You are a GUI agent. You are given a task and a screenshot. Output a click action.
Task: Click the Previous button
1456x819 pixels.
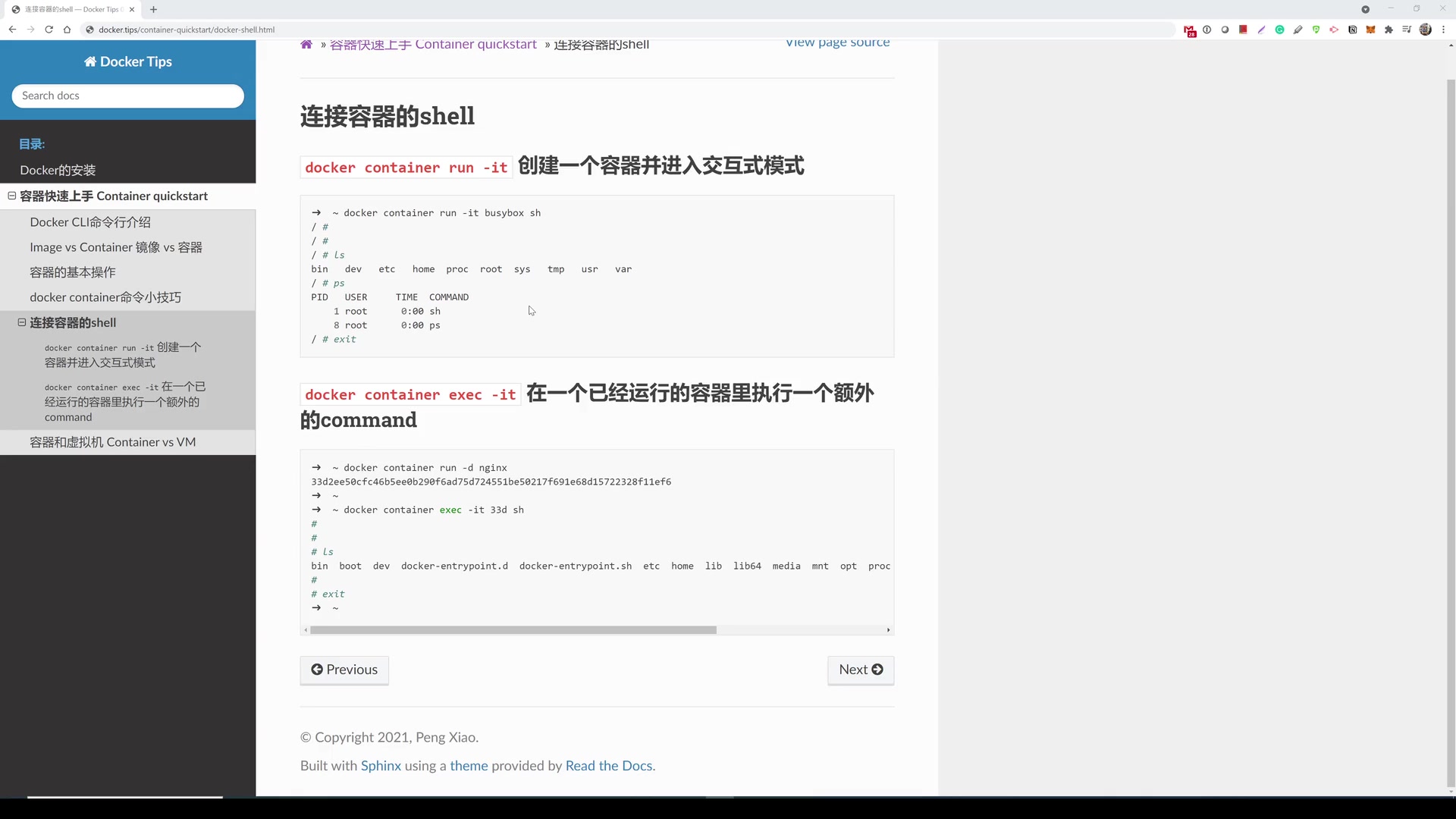click(344, 670)
